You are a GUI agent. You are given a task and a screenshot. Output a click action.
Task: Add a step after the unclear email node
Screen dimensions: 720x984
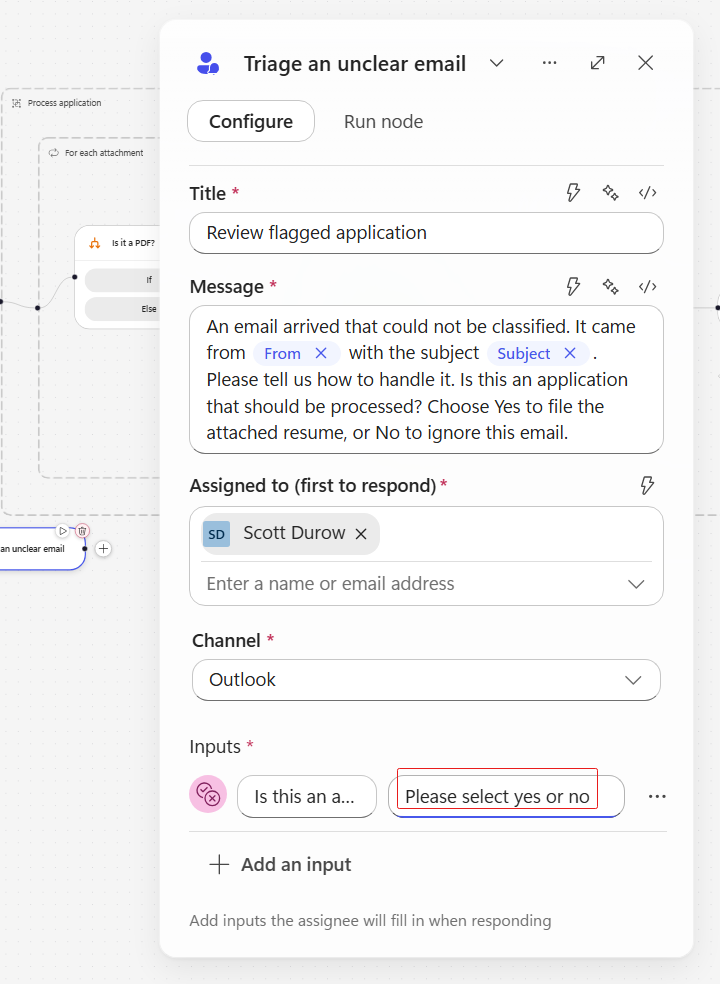tap(104, 548)
